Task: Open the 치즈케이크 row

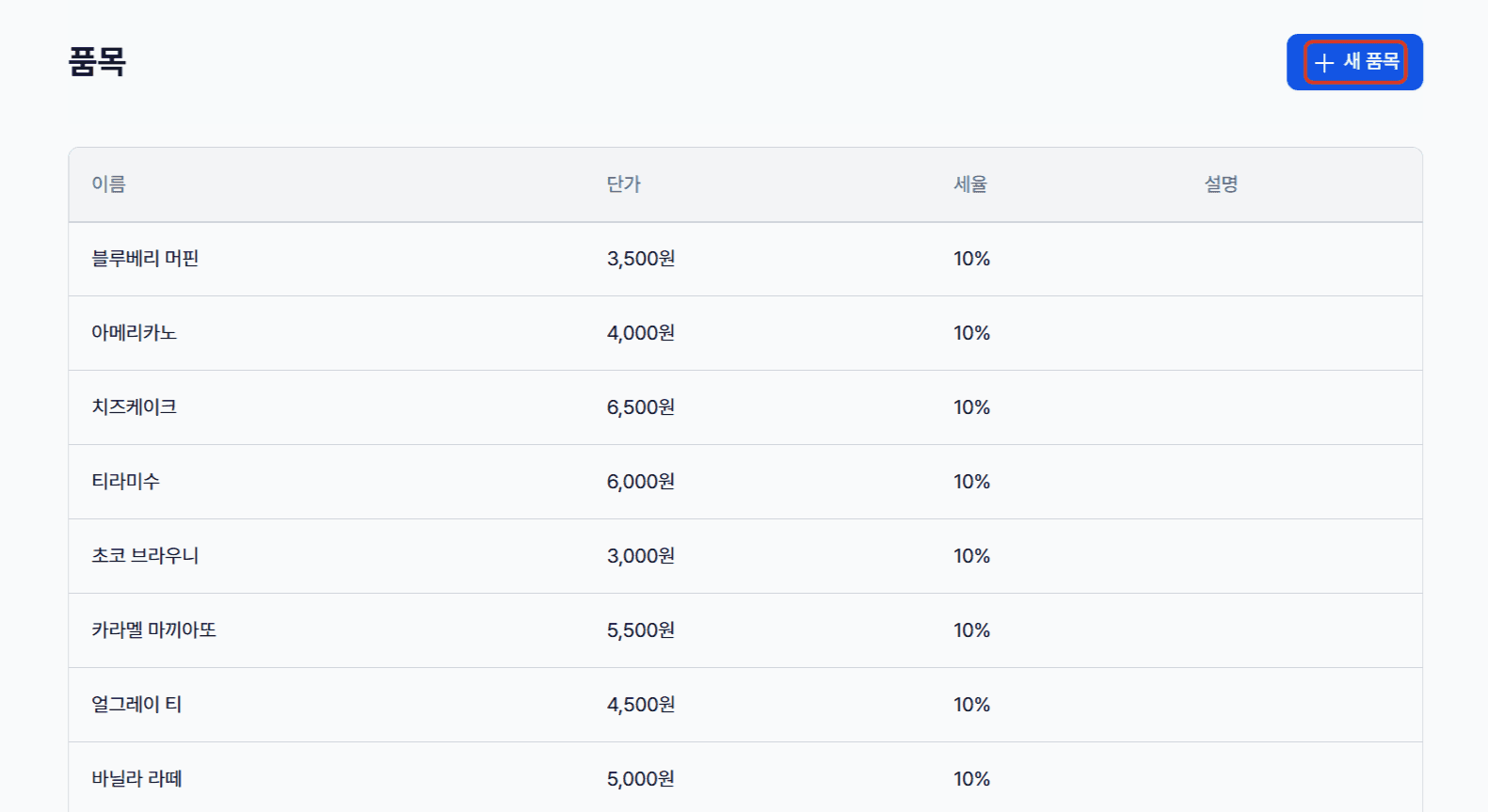Action: 745,407
